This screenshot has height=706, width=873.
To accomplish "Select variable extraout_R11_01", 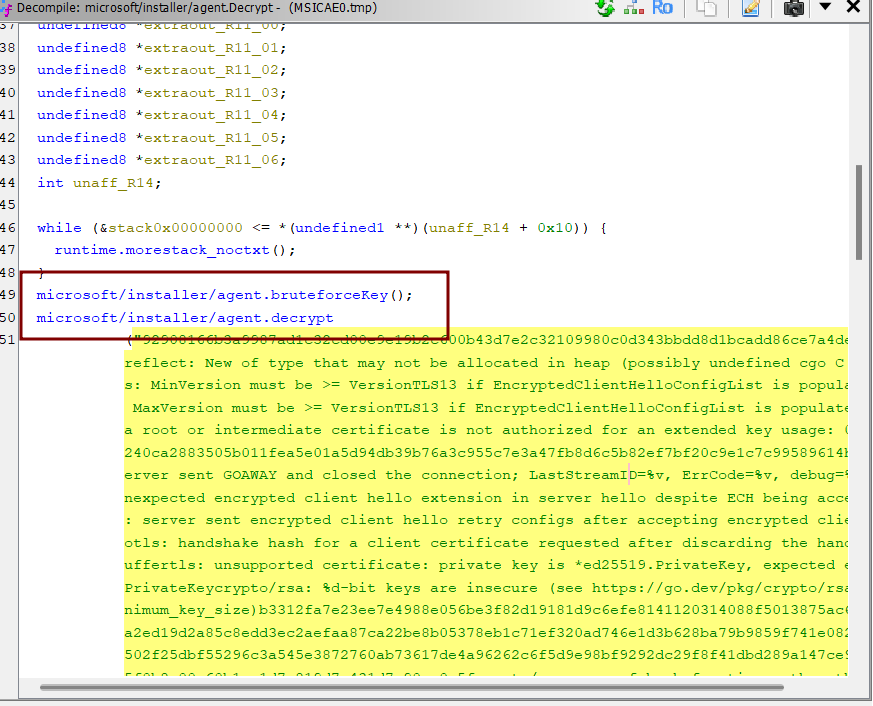I will (x=211, y=48).
